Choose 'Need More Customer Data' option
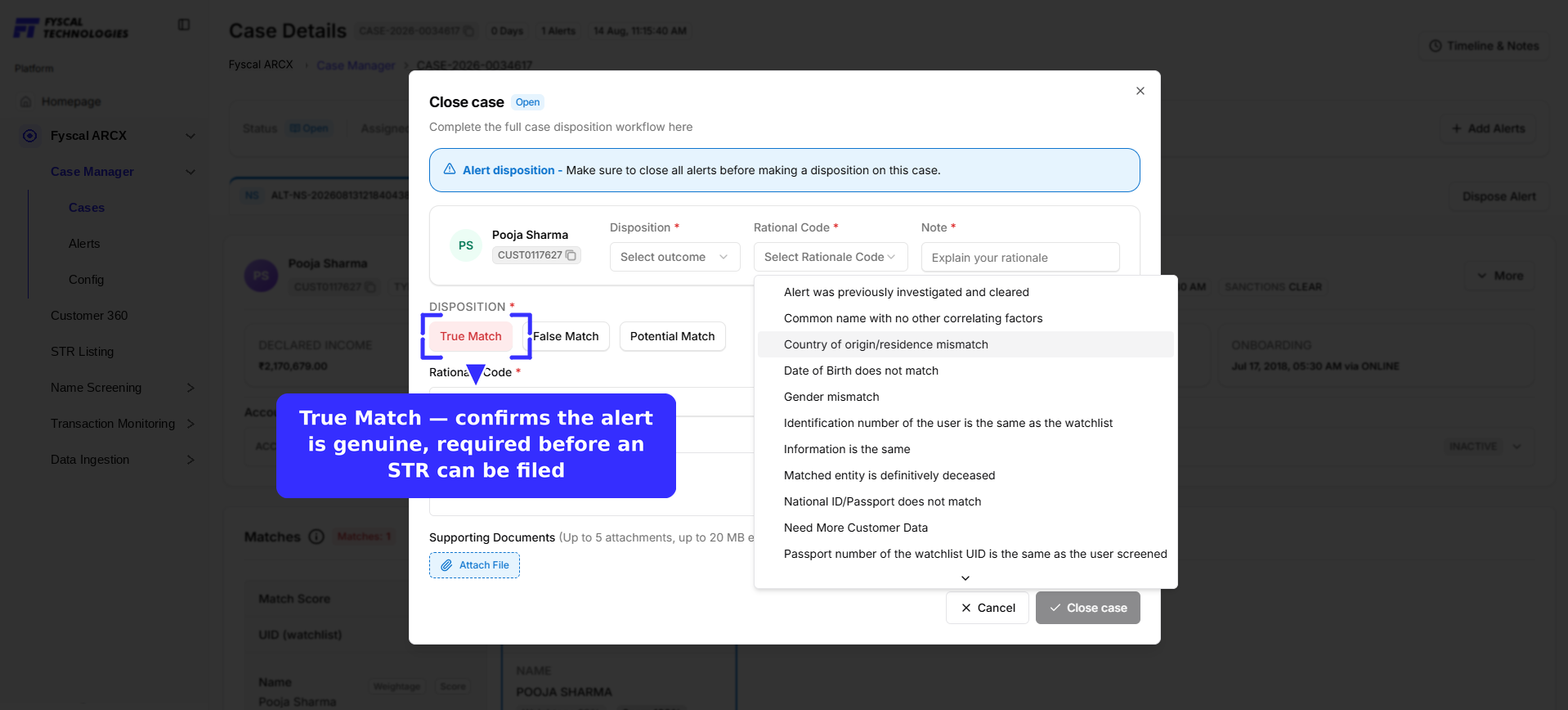The width and height of the screenshot is (1568, 710). [965, 528]
